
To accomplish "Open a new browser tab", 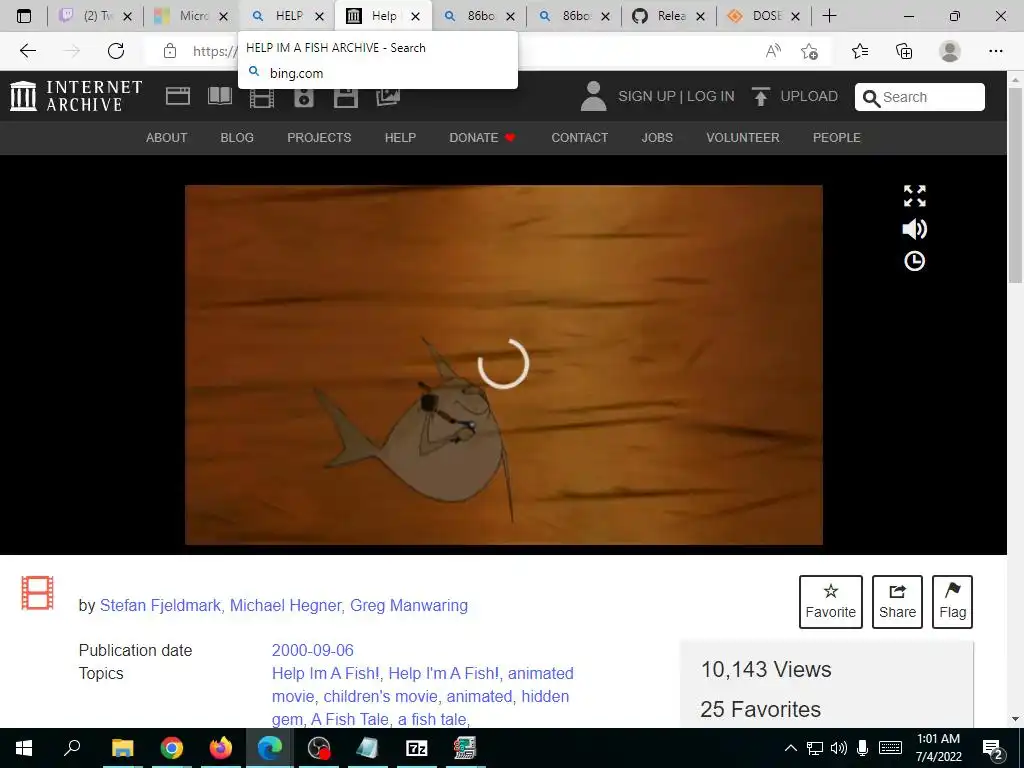I will [829, 16].
